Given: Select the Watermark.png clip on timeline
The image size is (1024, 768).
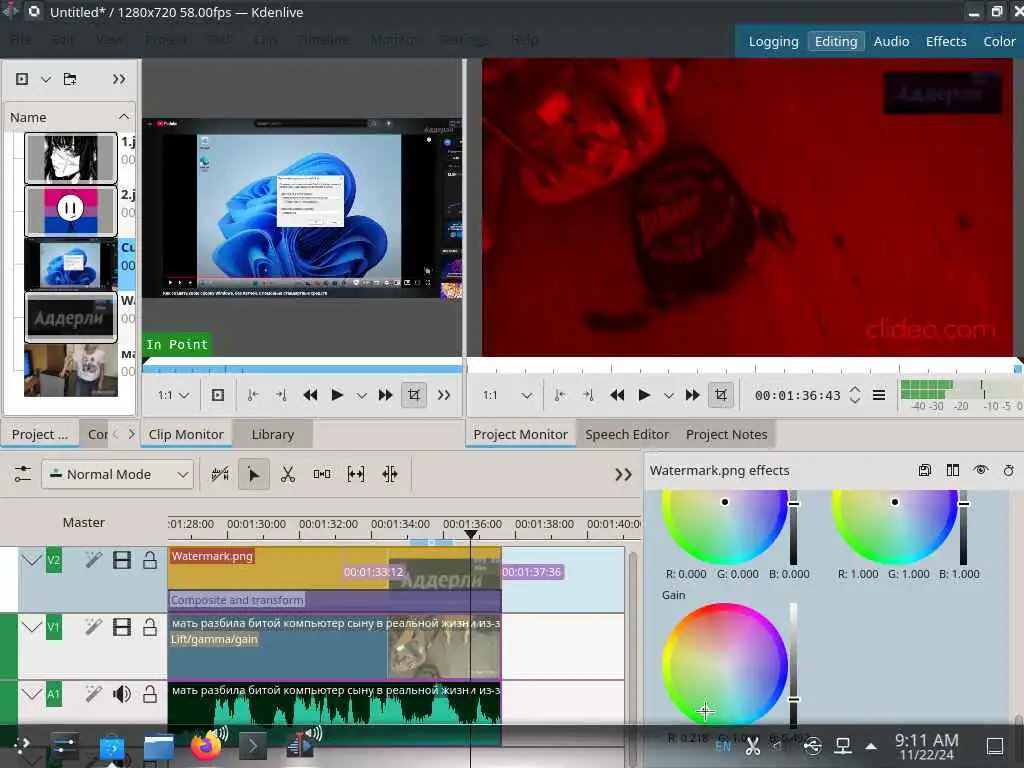Looking at the screenshot, I should [x=334, y=568].
